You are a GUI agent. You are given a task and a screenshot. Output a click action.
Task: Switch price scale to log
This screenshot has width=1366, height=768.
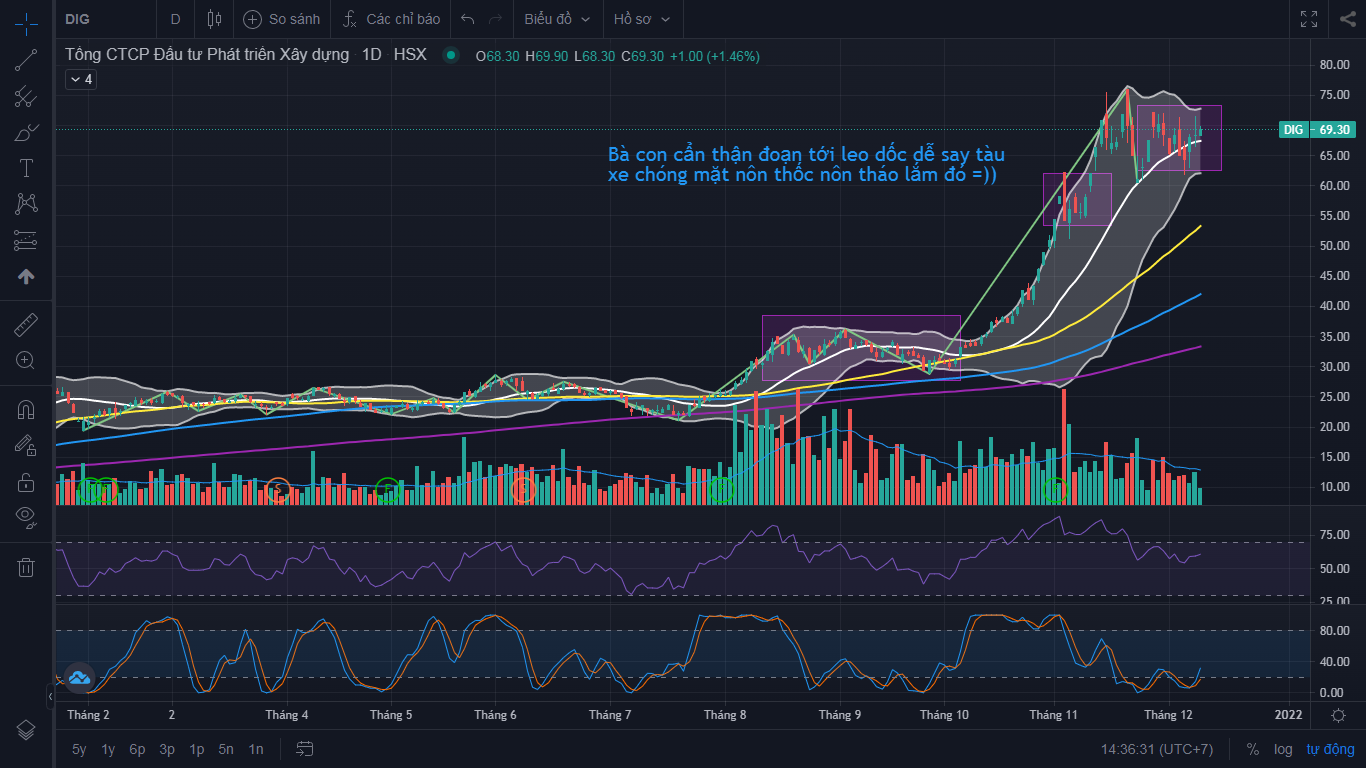tap(1283, 749)
